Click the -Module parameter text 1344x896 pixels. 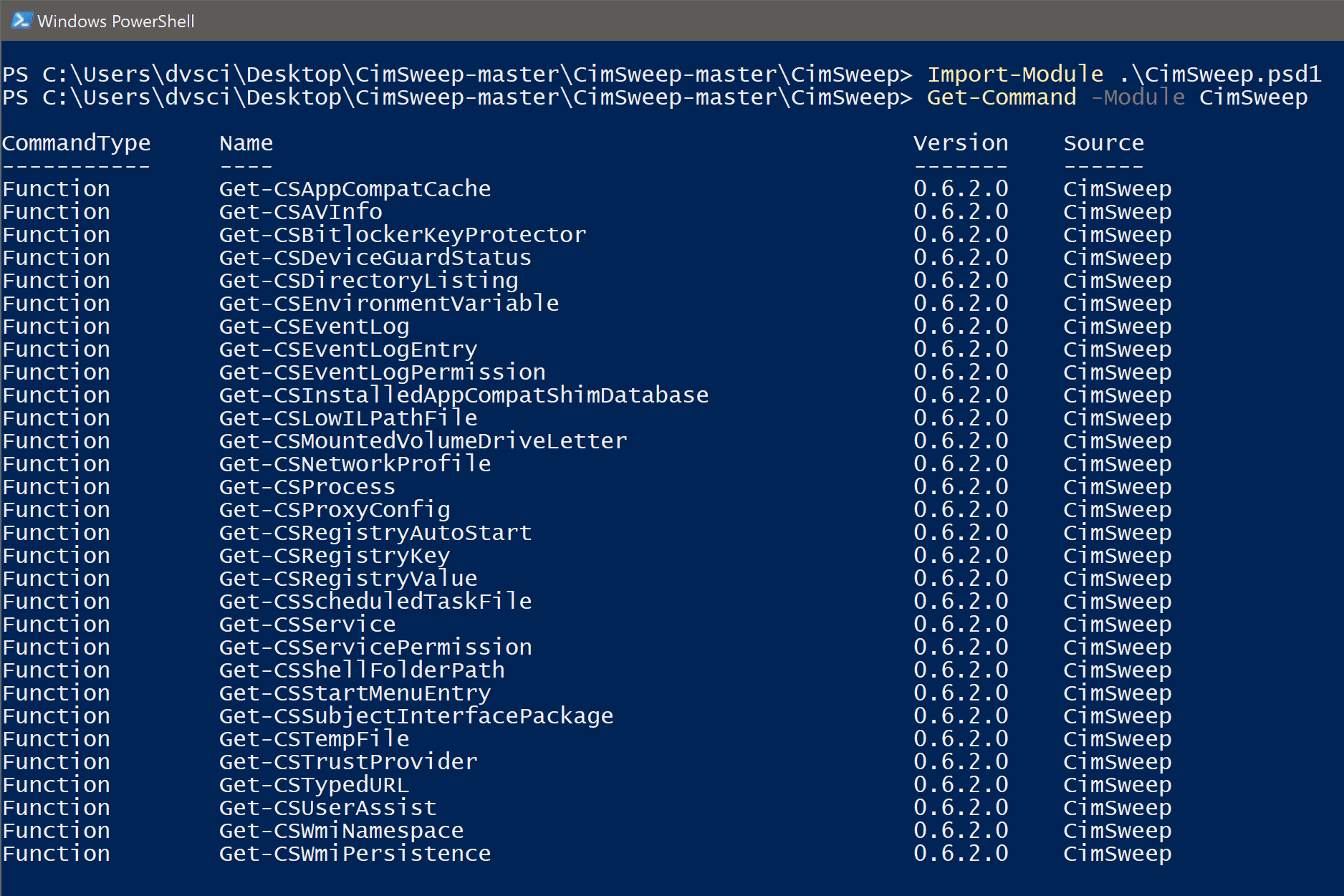click(x=1138, y=97)
